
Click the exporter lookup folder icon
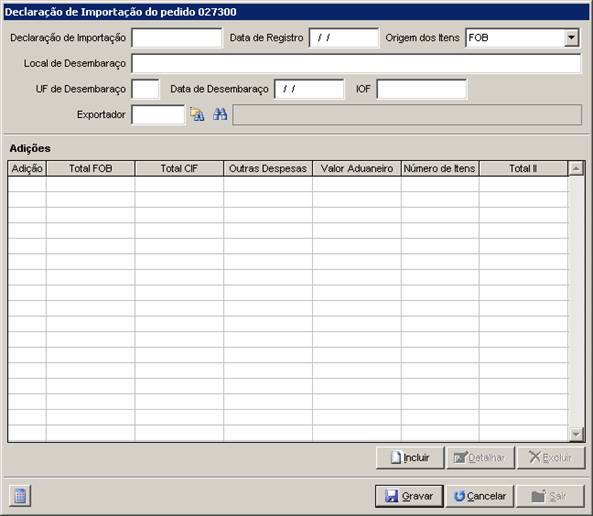tap(197, 114)
